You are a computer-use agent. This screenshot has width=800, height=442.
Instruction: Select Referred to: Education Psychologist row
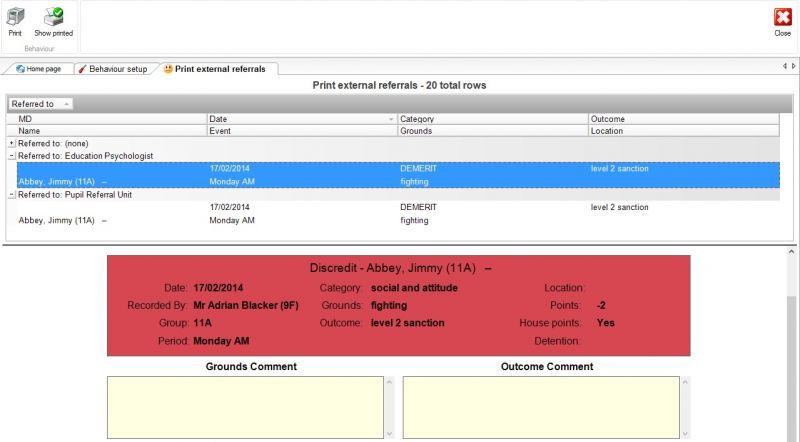393,156
